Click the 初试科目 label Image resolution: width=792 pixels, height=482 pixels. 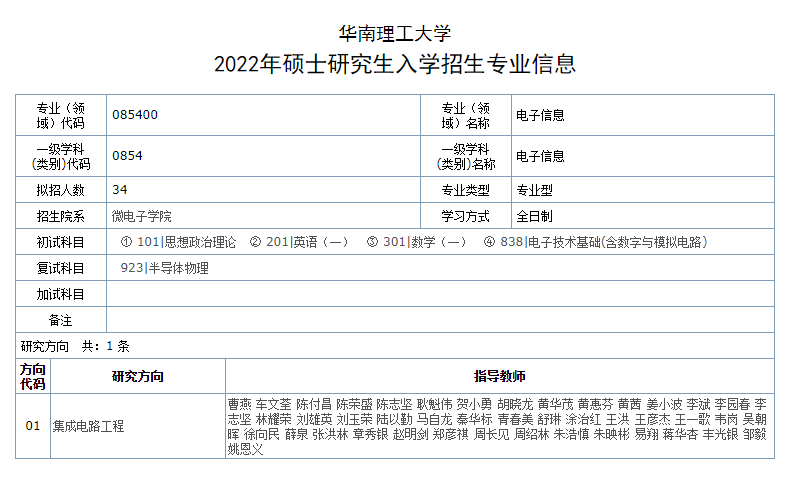point(61,243)
